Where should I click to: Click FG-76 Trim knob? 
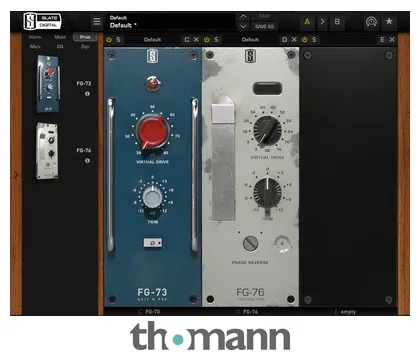point(267,193)
